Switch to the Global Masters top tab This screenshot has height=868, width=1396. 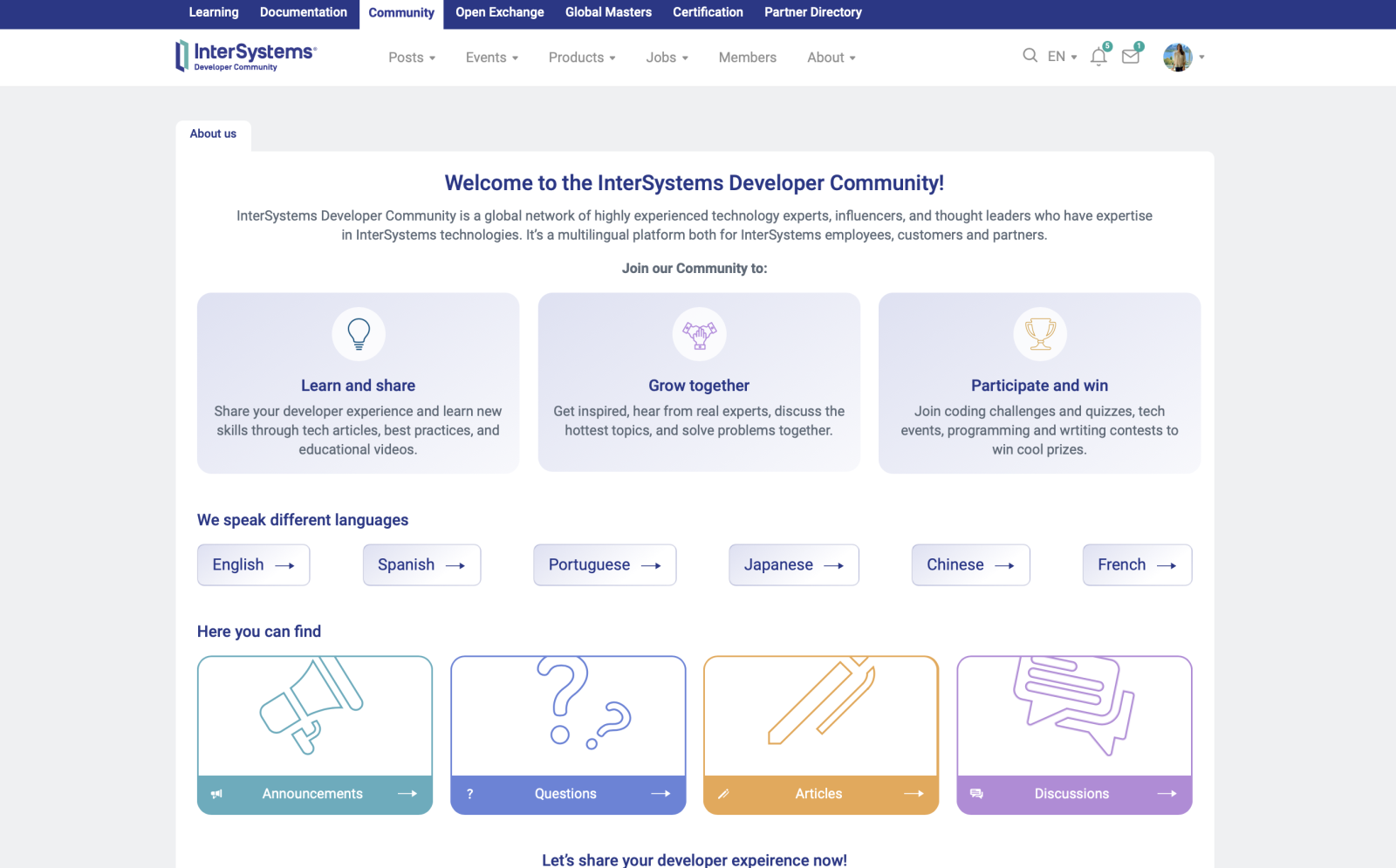[608, 12]
